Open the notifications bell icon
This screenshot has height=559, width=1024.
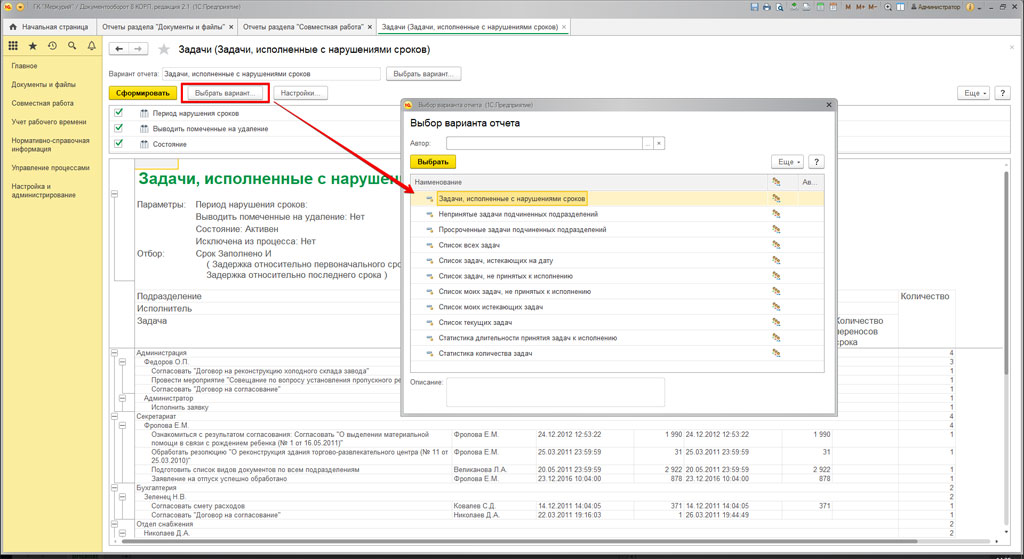tap(91, 46)
